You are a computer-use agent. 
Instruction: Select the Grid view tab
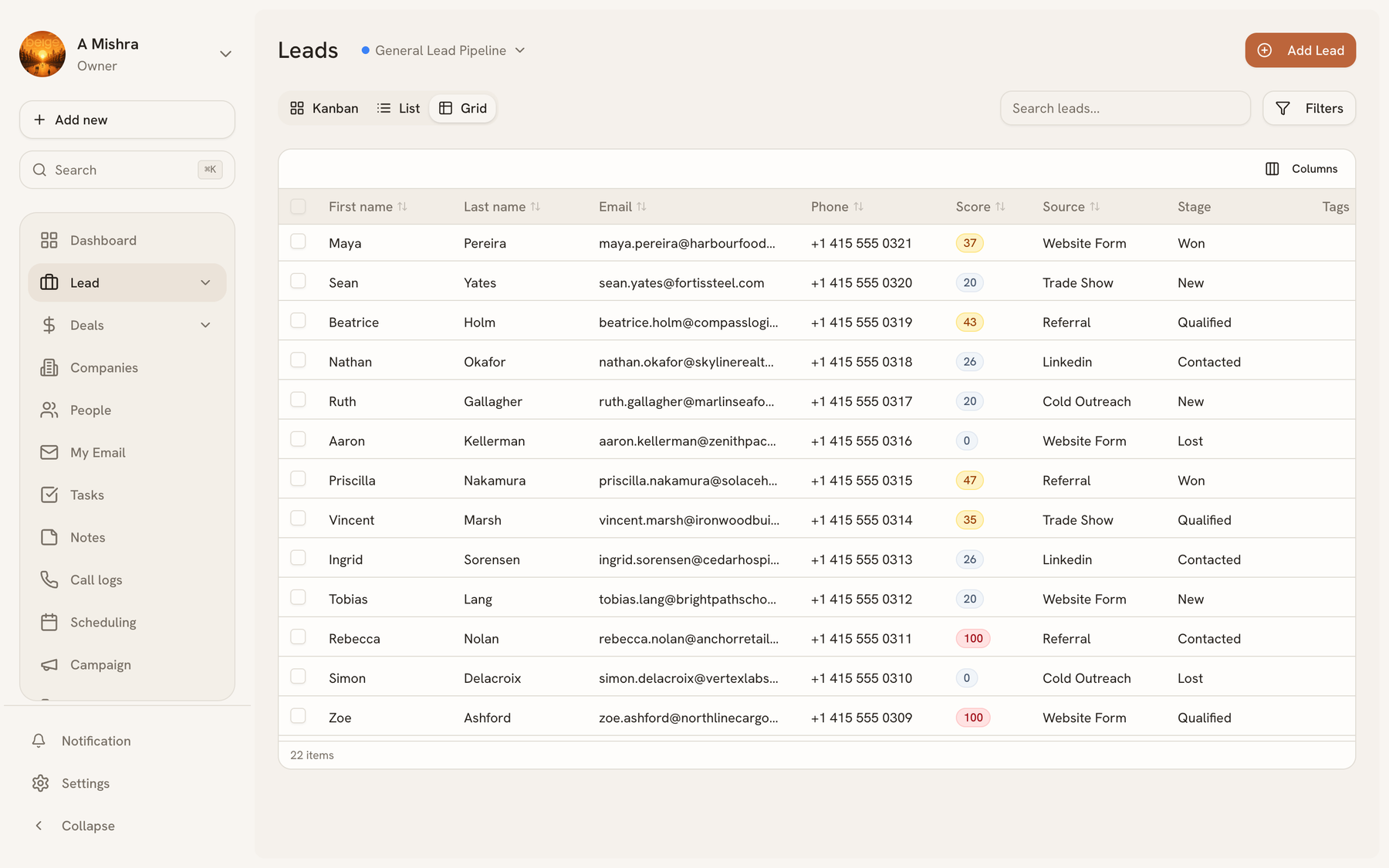click(x=463, y=108)
